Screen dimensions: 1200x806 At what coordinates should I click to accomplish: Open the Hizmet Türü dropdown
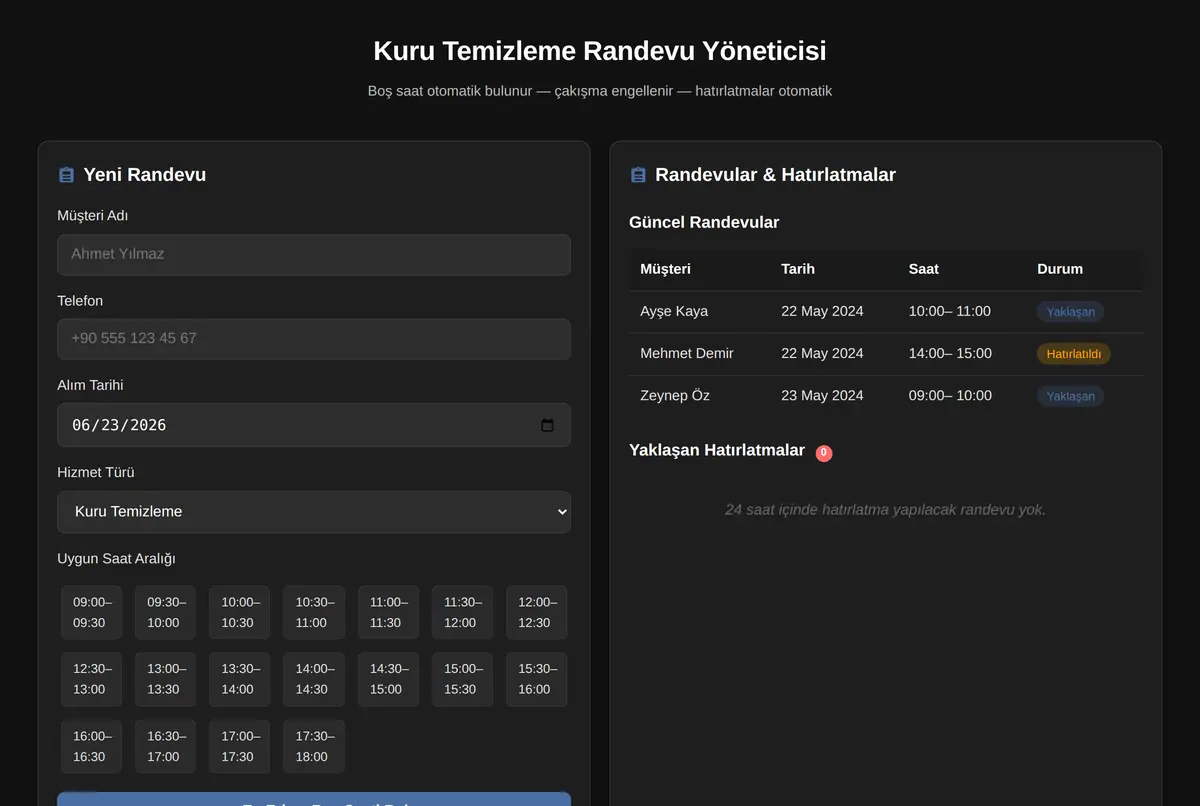click(314, 511)
